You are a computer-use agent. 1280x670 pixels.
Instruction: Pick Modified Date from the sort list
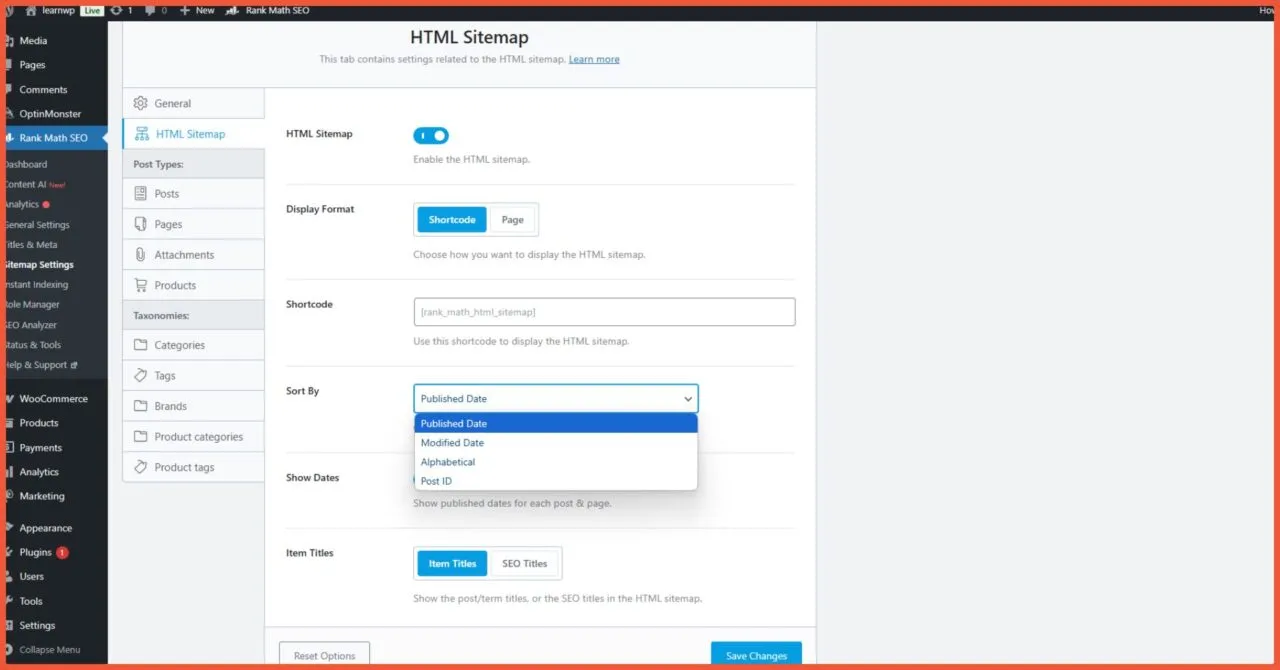(x=452, y=442)
